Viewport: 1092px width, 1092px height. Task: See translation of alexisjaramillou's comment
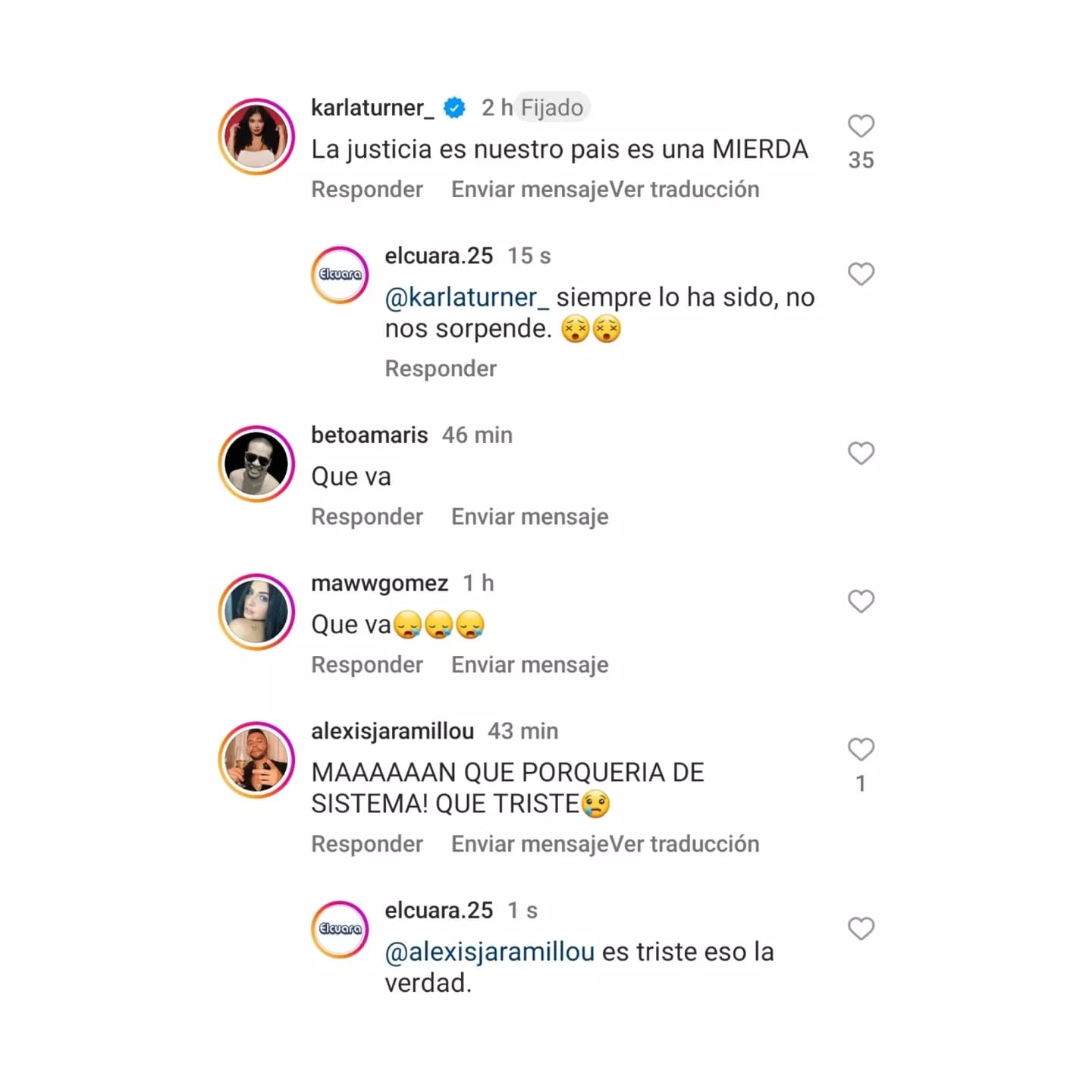click(x=684, y=844)
